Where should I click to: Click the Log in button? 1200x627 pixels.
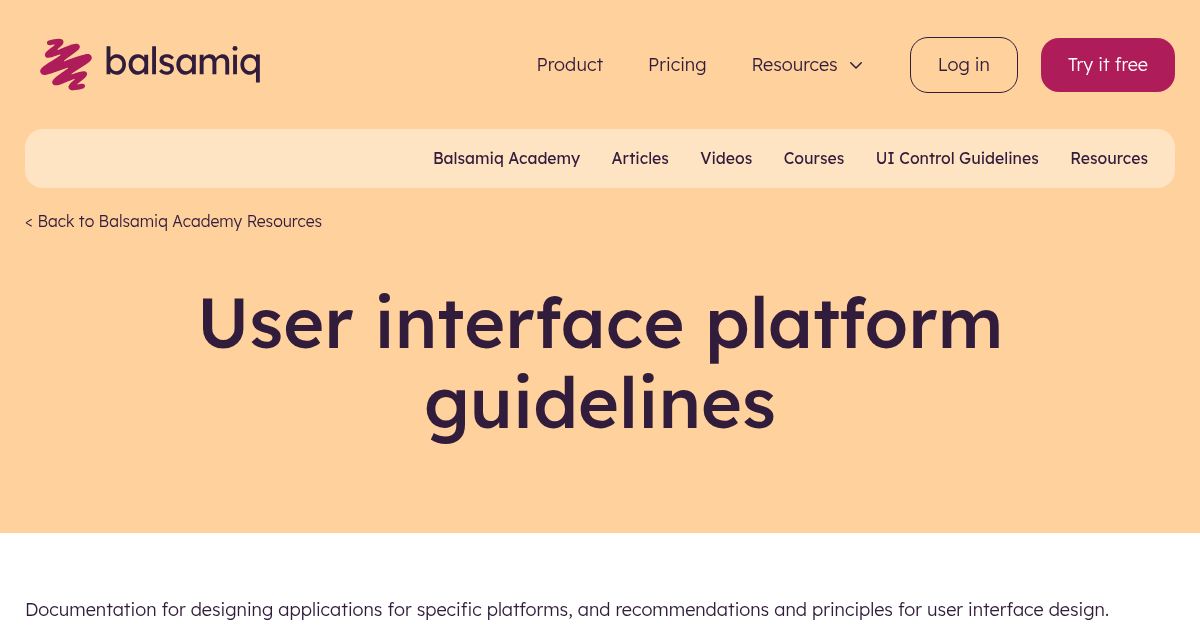point(963,64)
